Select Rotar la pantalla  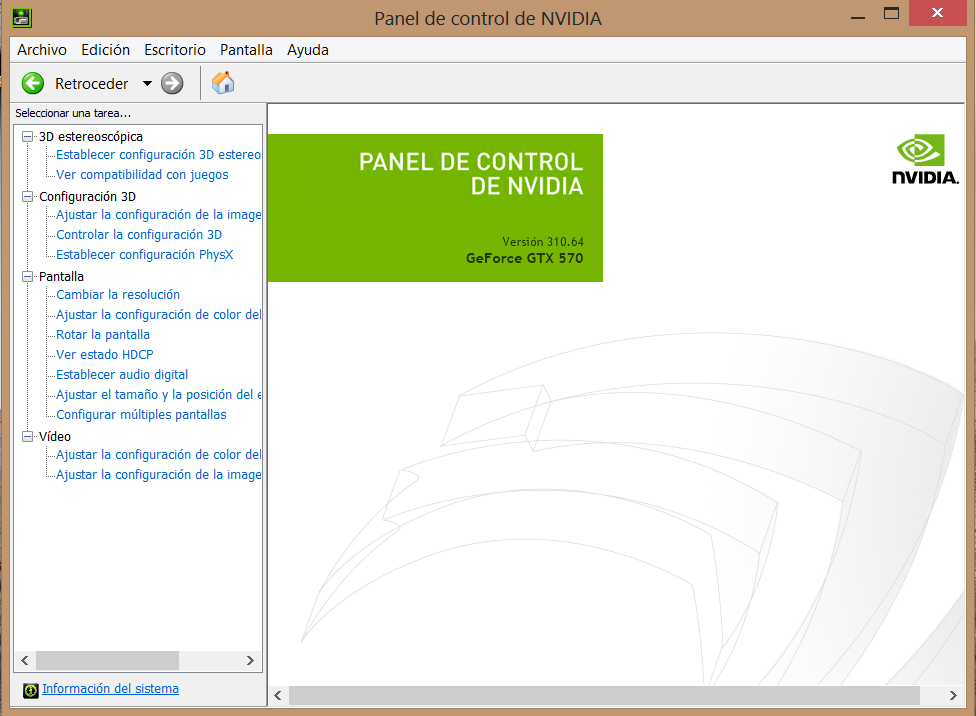tap(103, 334)
